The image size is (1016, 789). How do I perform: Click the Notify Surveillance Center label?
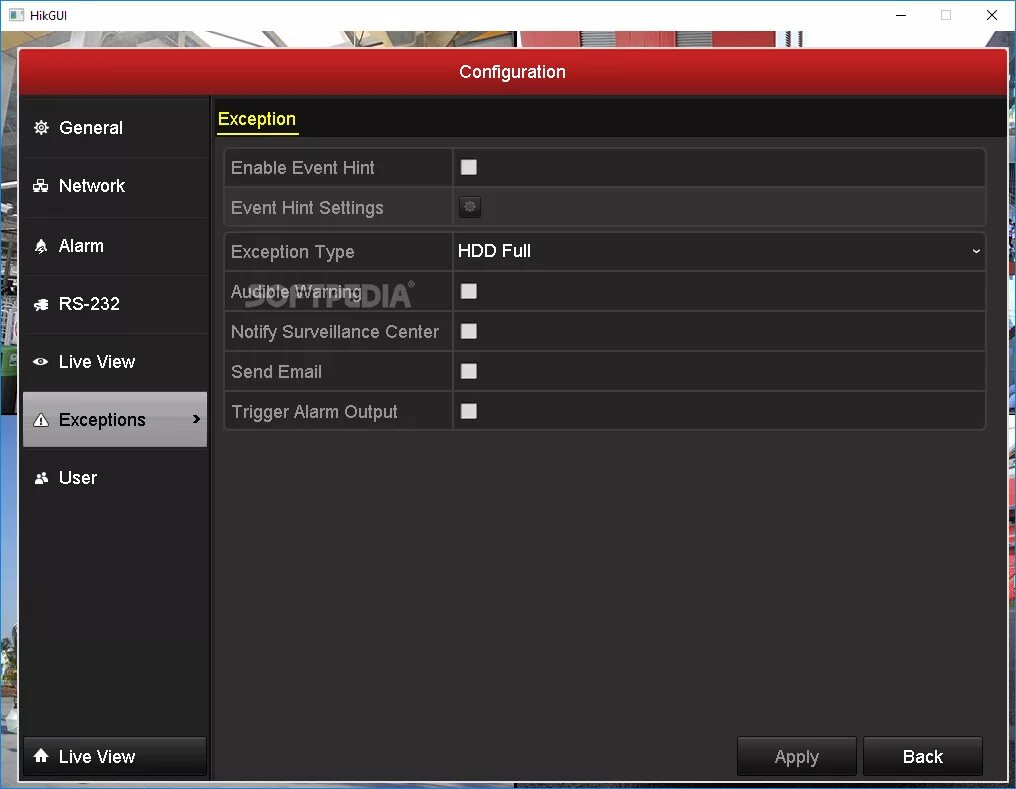pos(334,332)
